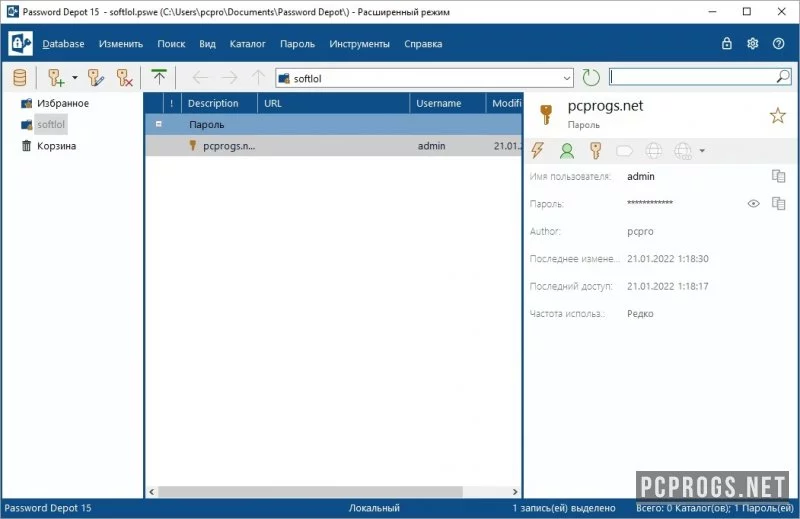This screenshot has height=519, width=800.
Task: Go forward with the right arrow
Action: point(230,78)
